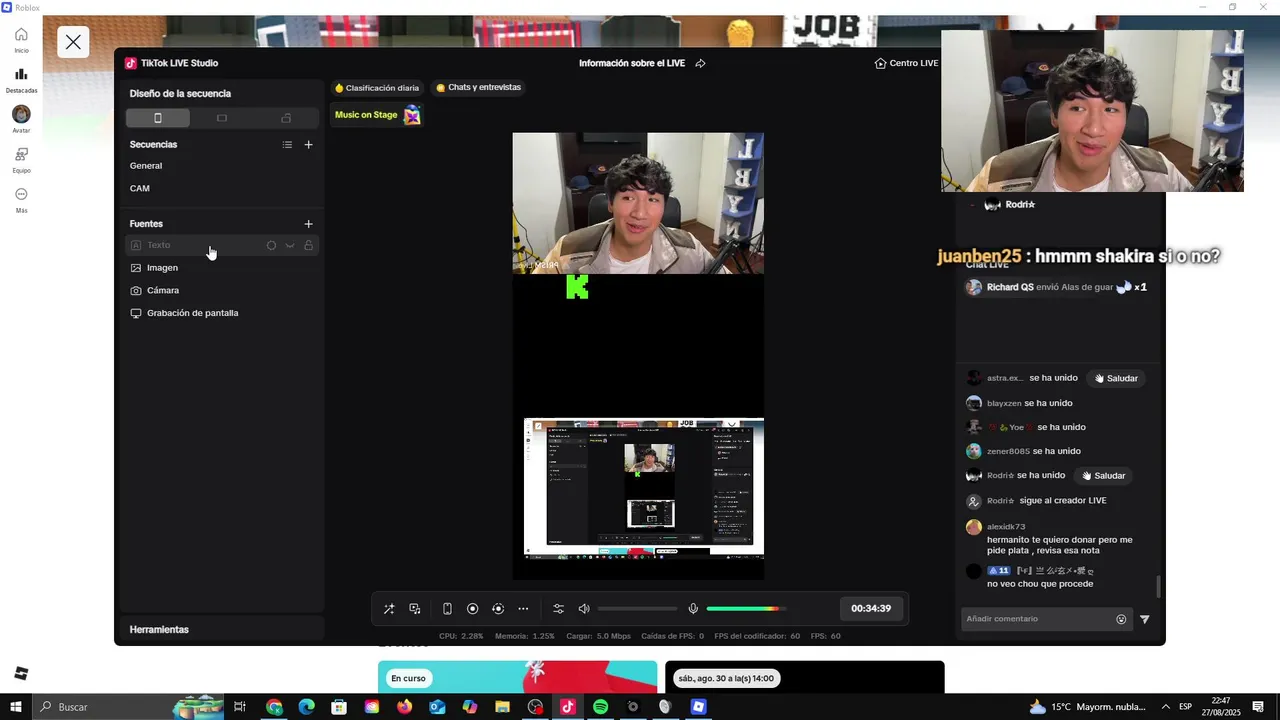Open the three-dot more options menu

tap(523, 608)
